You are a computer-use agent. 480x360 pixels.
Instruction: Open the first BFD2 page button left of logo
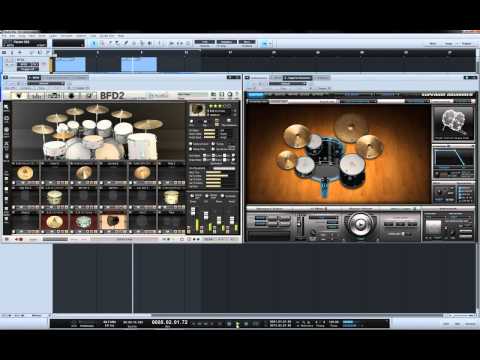pos(19,96)
